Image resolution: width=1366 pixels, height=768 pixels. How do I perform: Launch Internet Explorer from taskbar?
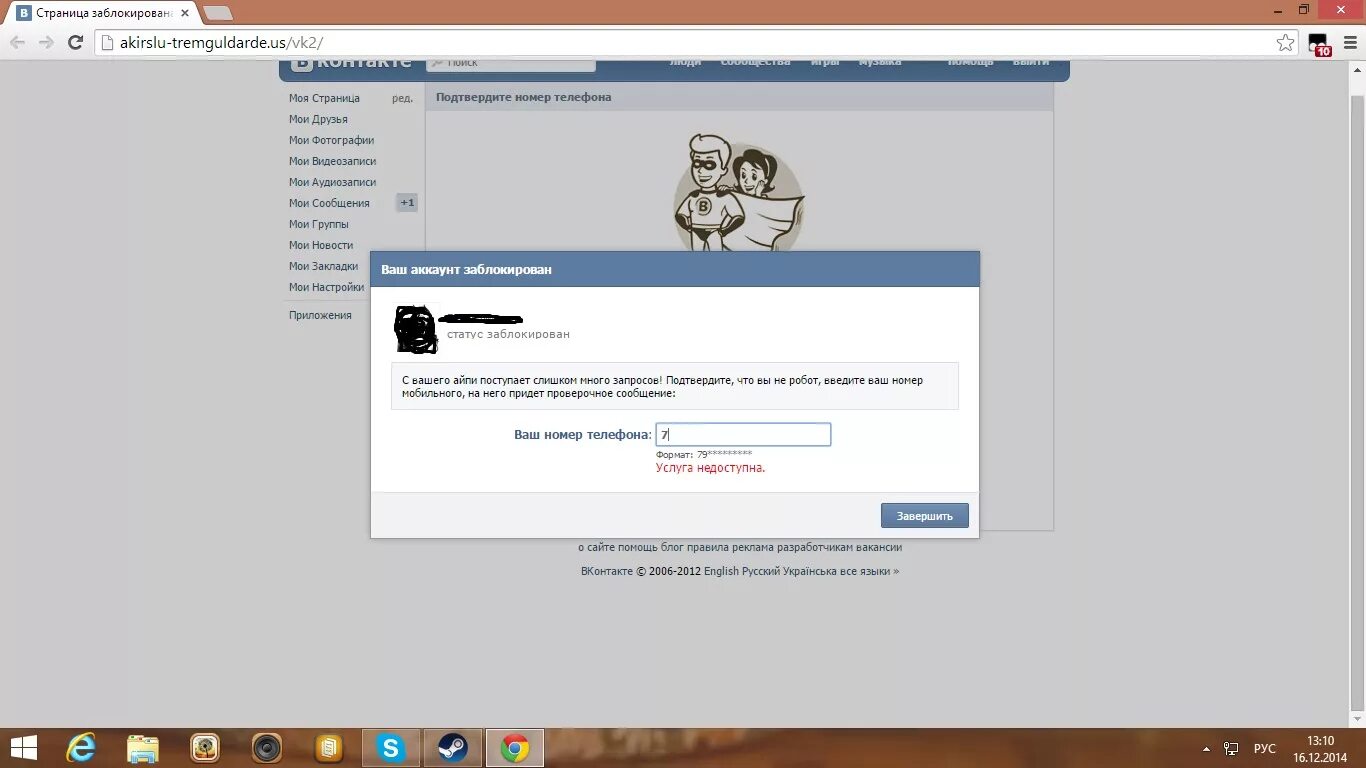[81, 748]
